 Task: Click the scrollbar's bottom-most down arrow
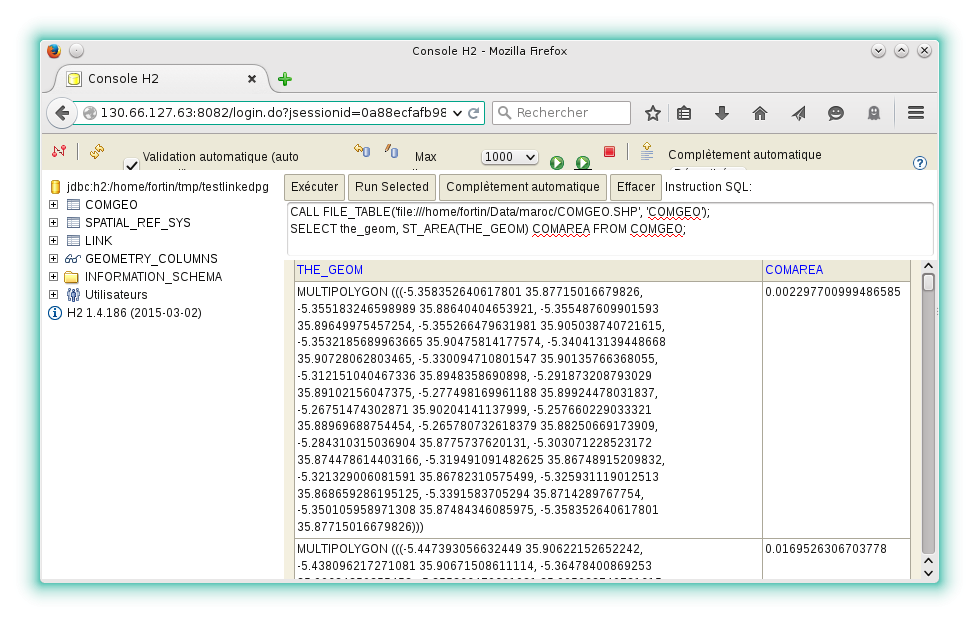pos(928,573)
